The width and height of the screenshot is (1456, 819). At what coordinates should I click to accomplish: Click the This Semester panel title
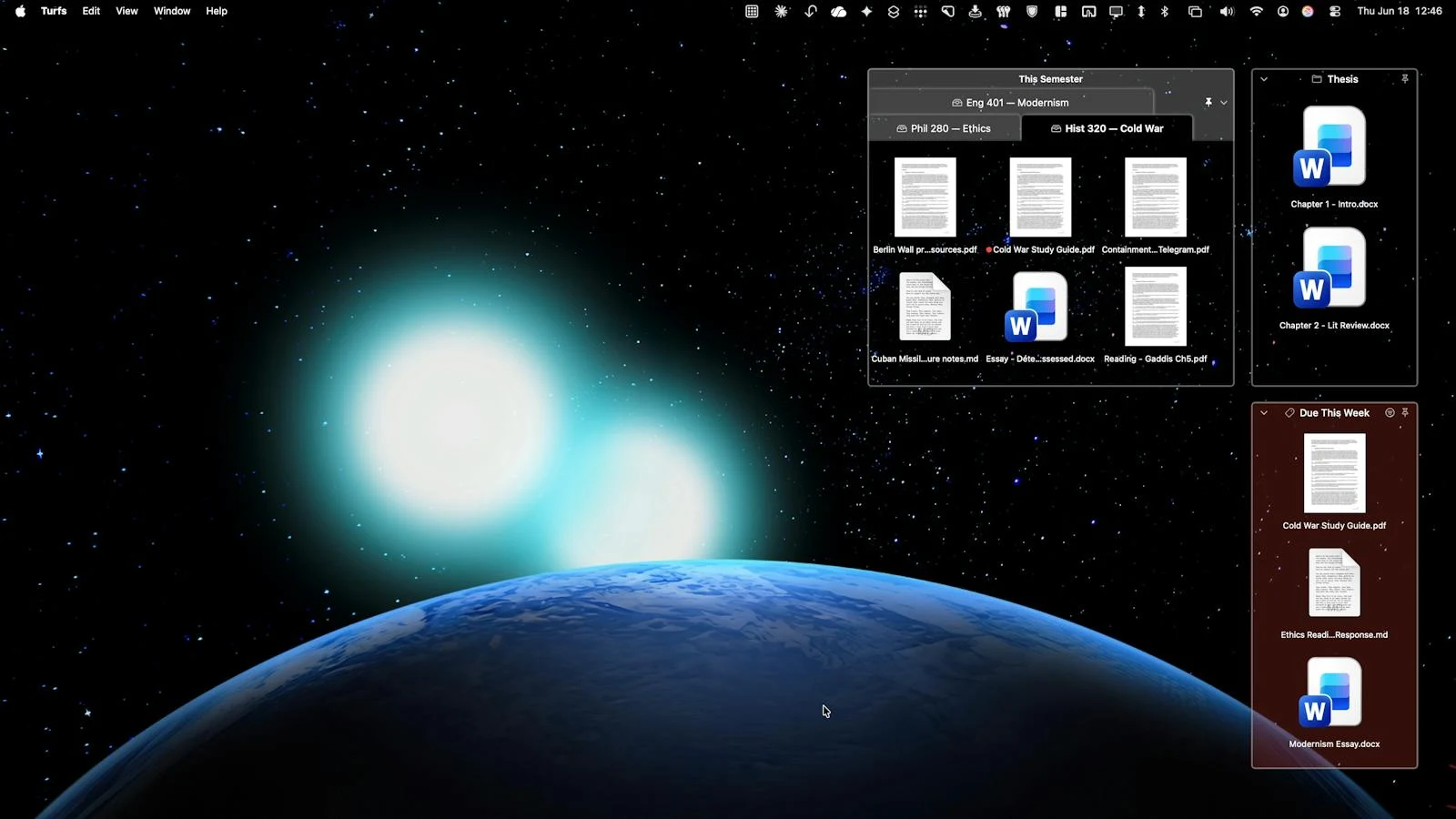[1050, 79]
